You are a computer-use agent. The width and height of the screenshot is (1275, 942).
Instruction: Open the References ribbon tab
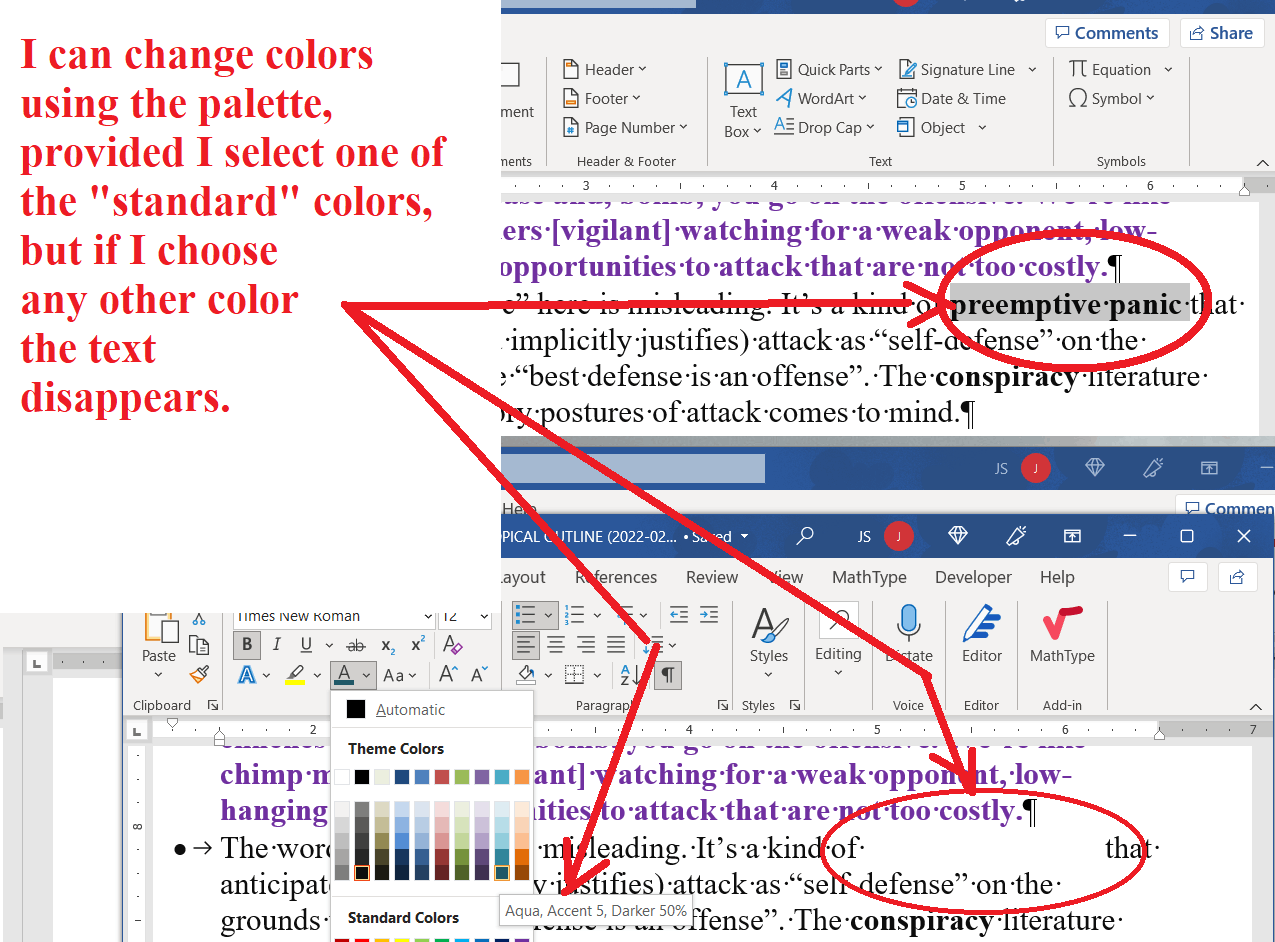(616, 577)
